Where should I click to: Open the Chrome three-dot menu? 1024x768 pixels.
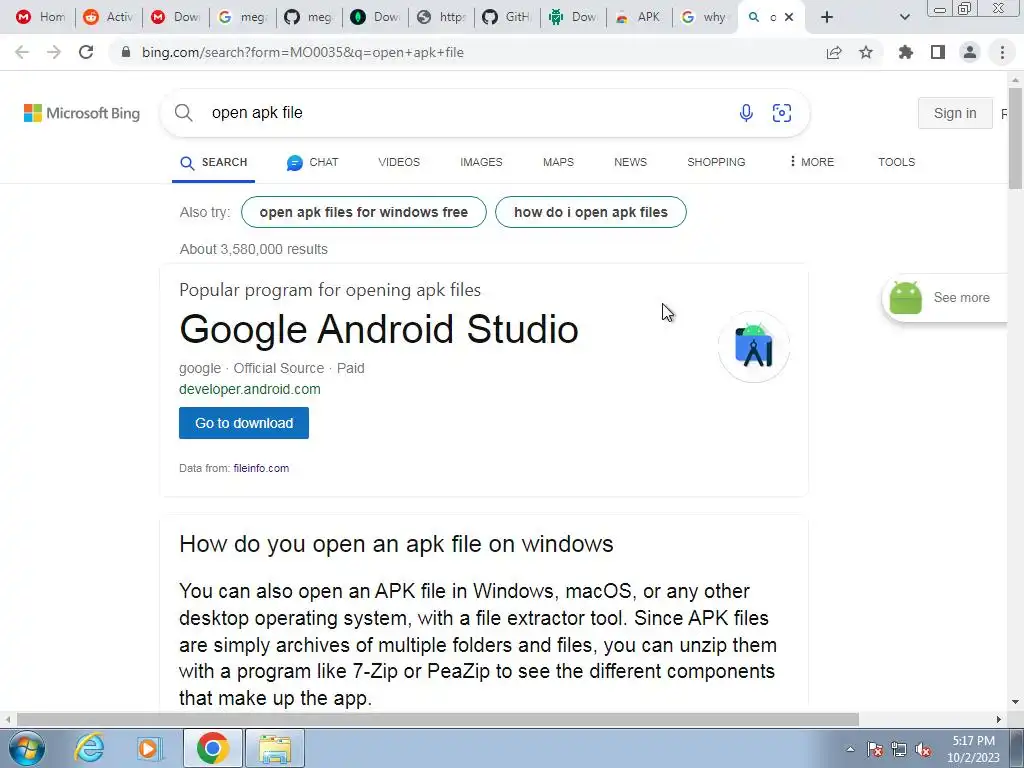pyautogui.click(x=1002, y=52)
